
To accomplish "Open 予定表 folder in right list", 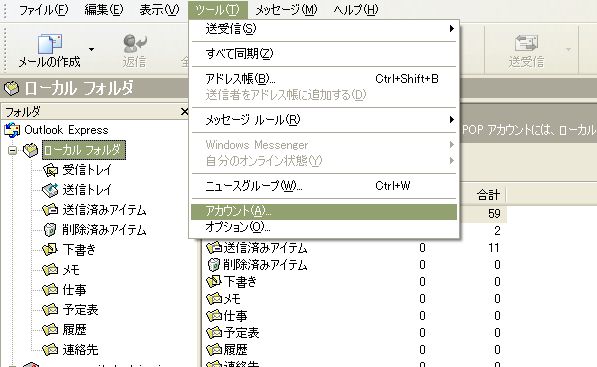I will (x=233, y=332).
